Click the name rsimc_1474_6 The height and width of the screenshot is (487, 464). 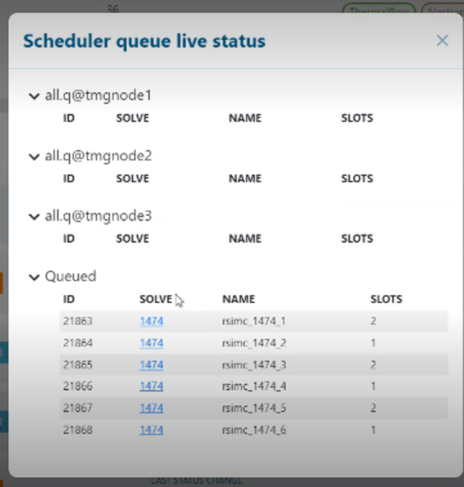(254, 430)
